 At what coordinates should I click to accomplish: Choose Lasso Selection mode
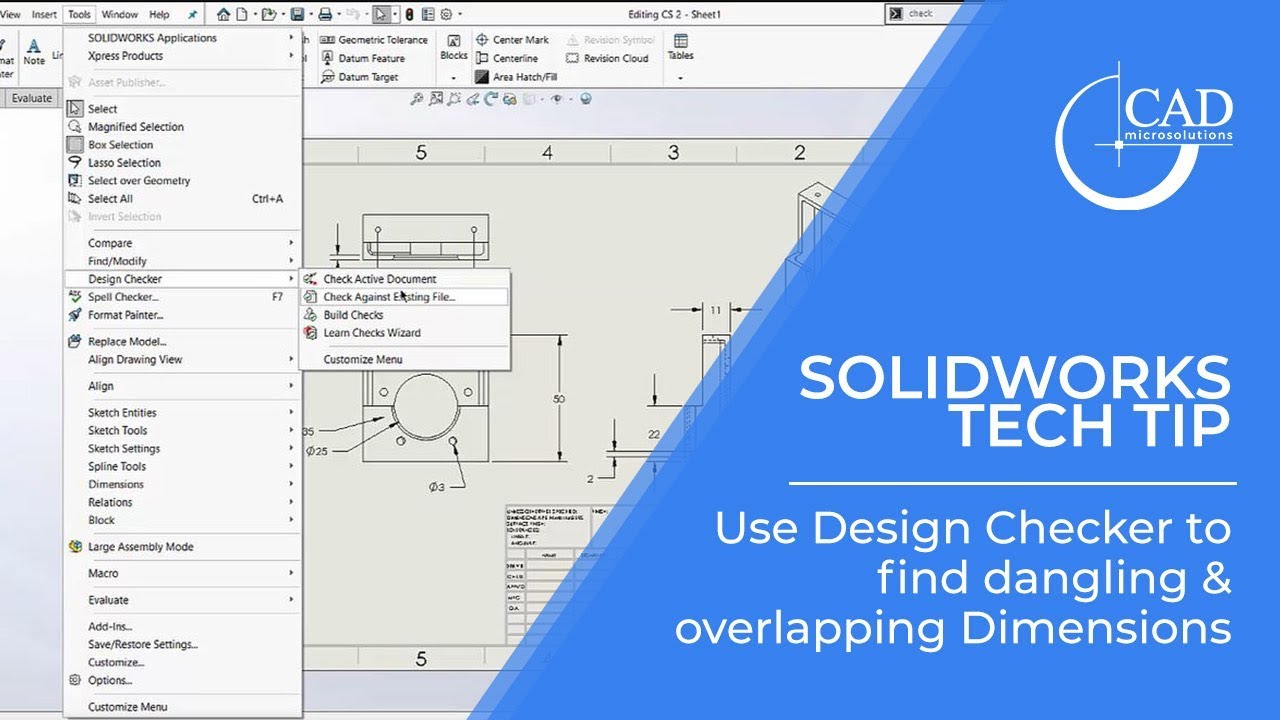182,163
